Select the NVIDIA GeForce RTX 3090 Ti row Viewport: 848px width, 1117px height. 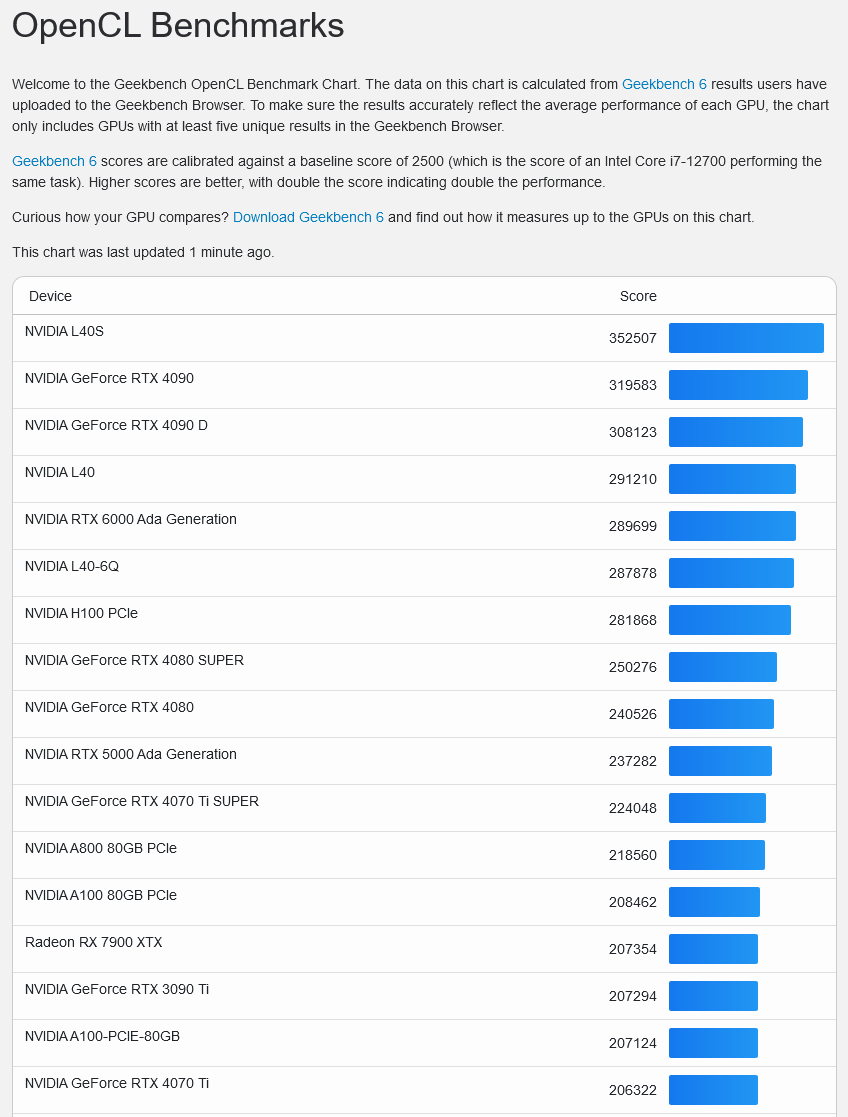point(117,989)
